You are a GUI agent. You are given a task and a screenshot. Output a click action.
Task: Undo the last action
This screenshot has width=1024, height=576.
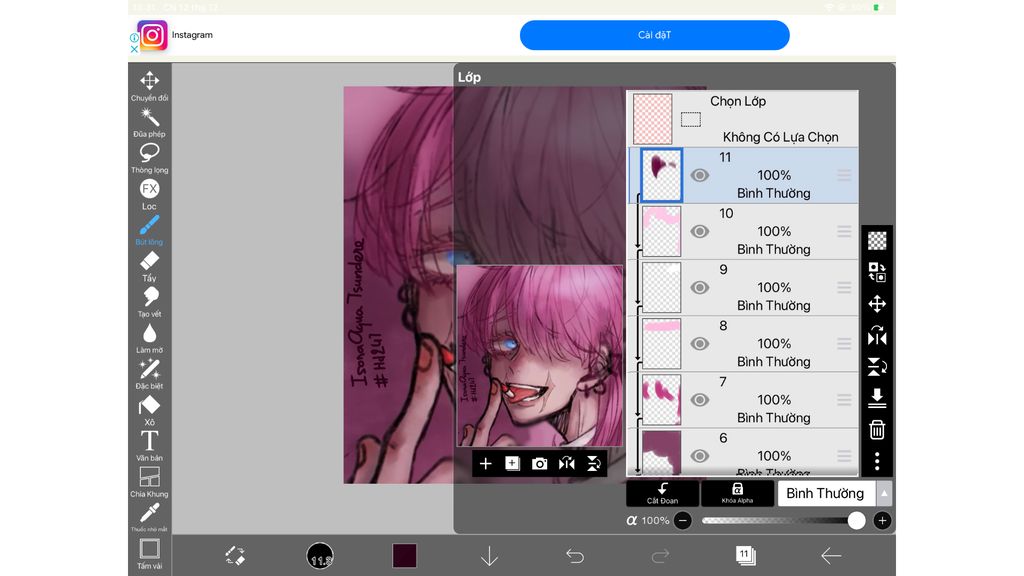(575, 556)
